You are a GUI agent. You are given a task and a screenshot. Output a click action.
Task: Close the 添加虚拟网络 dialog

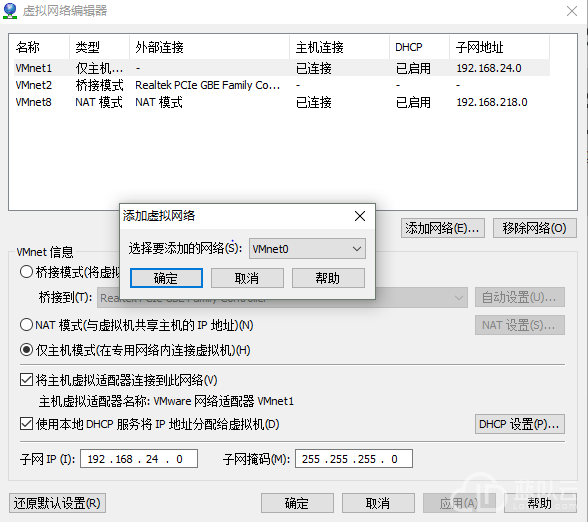[360, 216]
